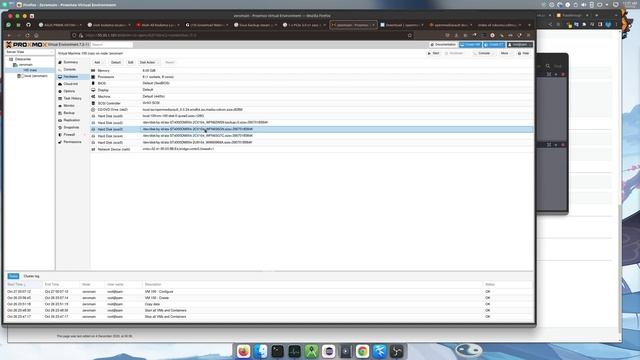The height and width of the screenshot is (360, 640).
Task: Select the Memory hardware row
Action: [312, 71]
